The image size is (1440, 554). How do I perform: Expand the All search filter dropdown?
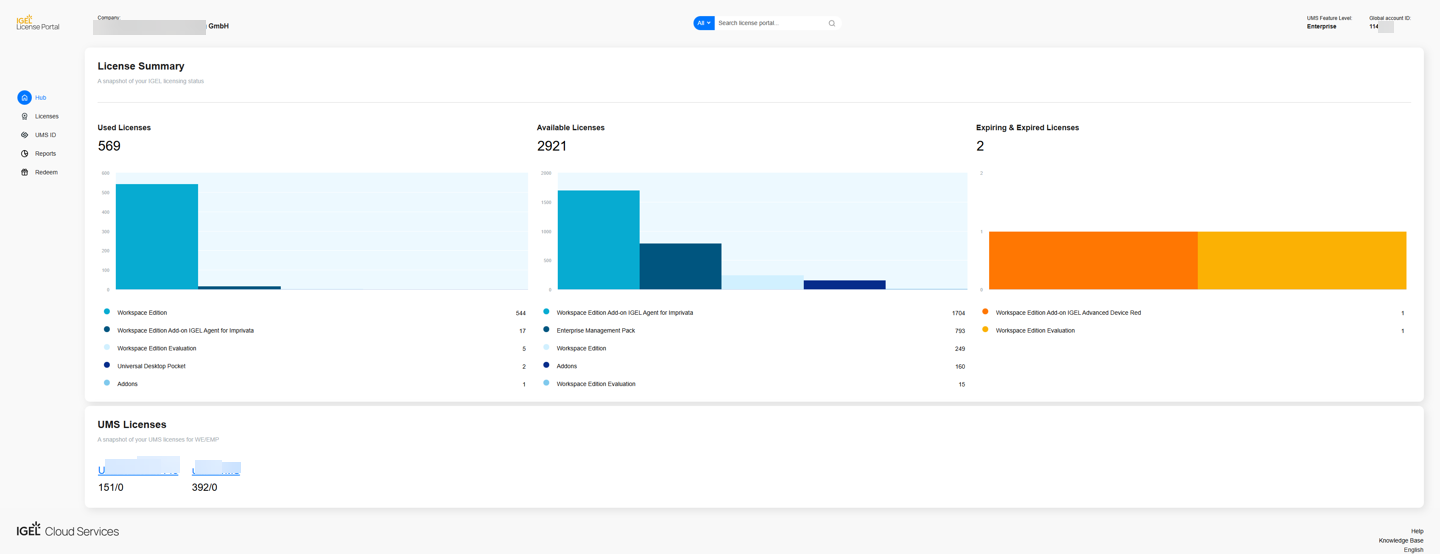704,23
